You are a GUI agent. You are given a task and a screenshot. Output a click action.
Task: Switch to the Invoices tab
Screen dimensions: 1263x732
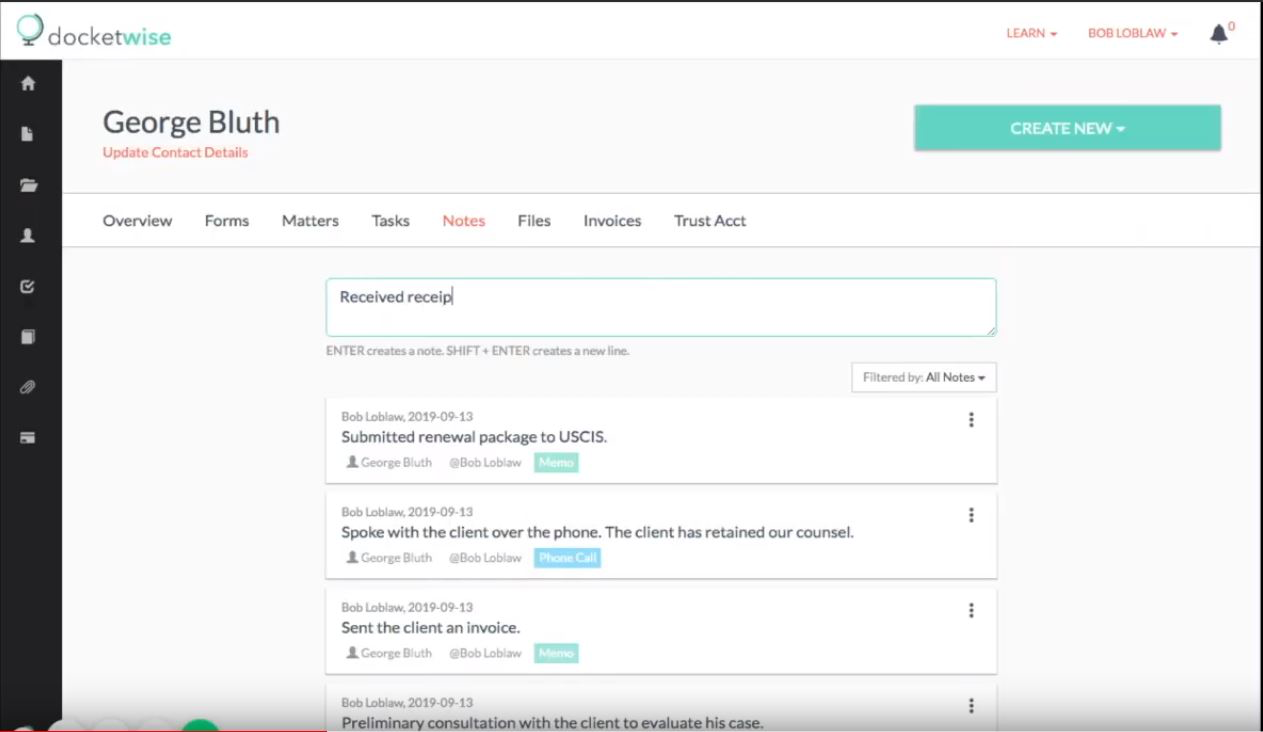click(611, 221)
